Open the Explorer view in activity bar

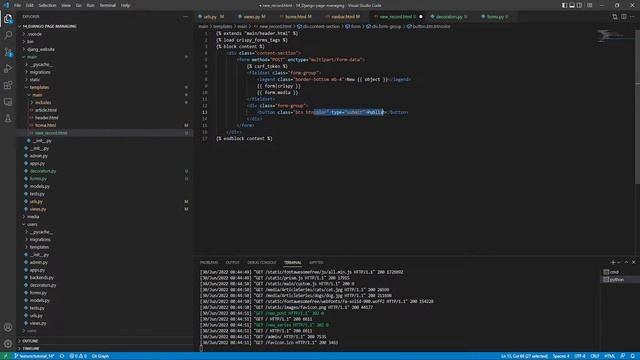click(8, 19)
